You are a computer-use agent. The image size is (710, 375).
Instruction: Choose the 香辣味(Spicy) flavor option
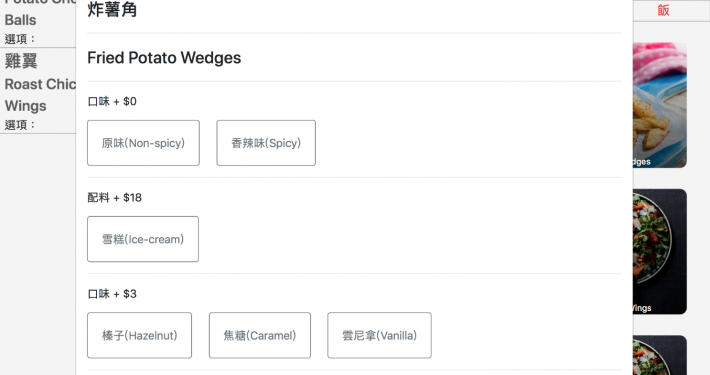pos(266,143)
